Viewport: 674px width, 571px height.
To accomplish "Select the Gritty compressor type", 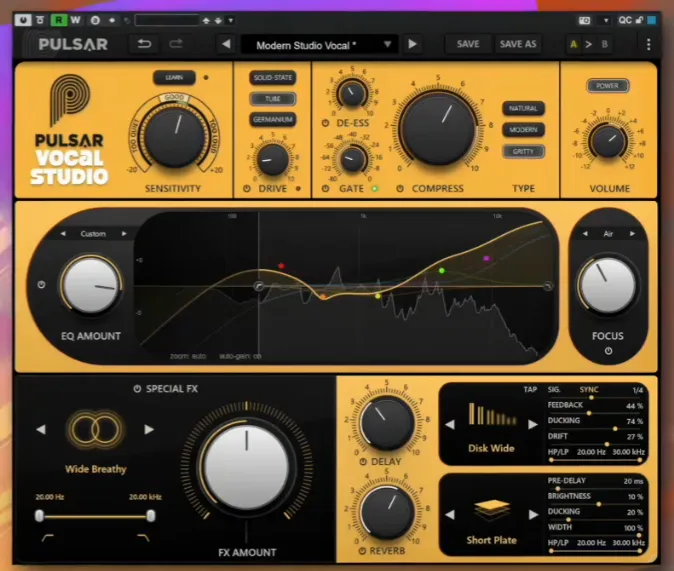I will [523, 151].
